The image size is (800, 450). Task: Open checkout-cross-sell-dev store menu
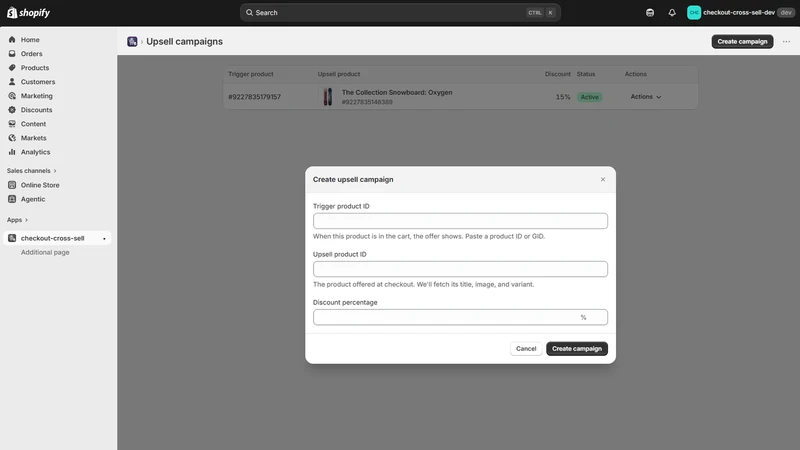coord(740,13)
